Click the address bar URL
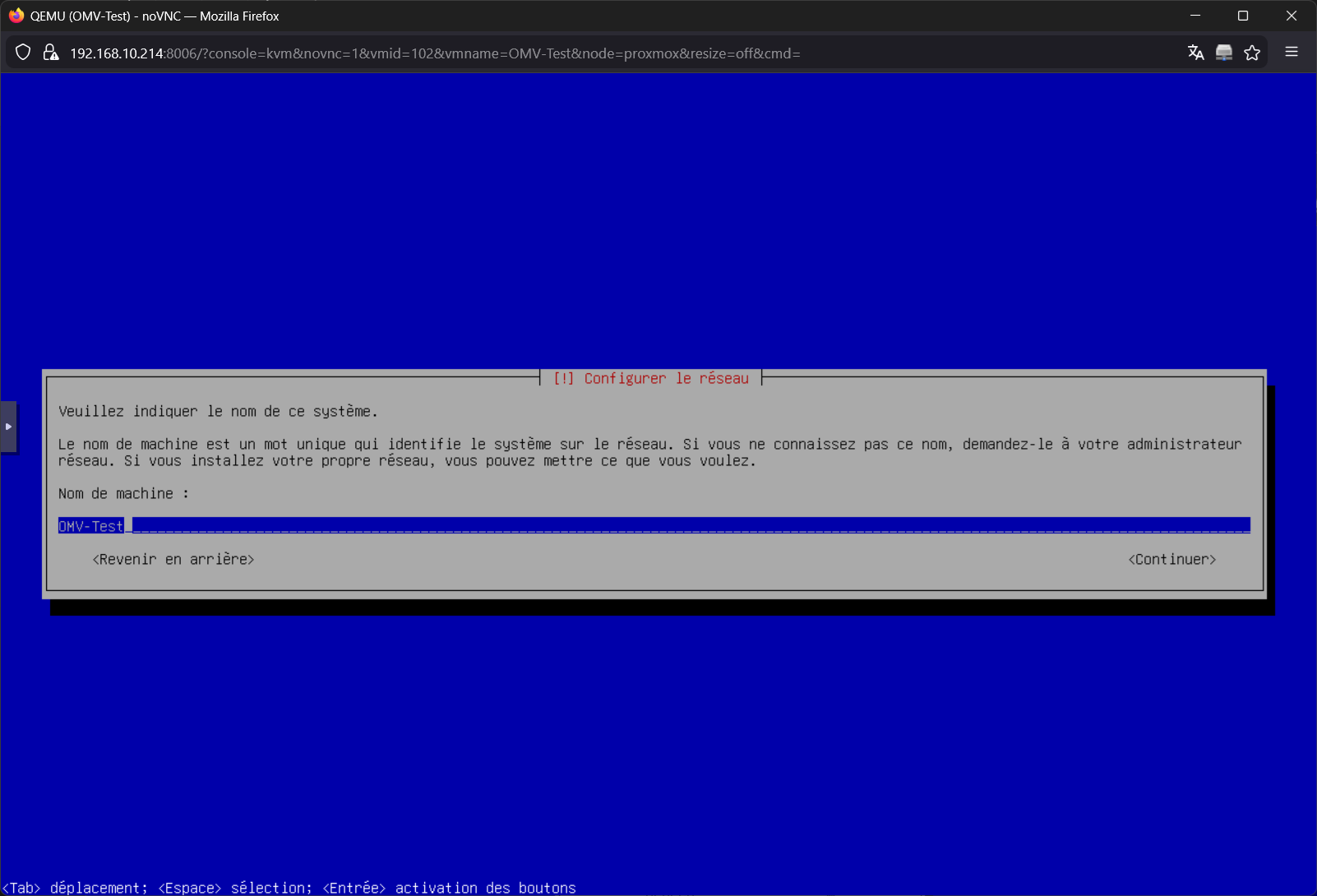 coord(435,53)
